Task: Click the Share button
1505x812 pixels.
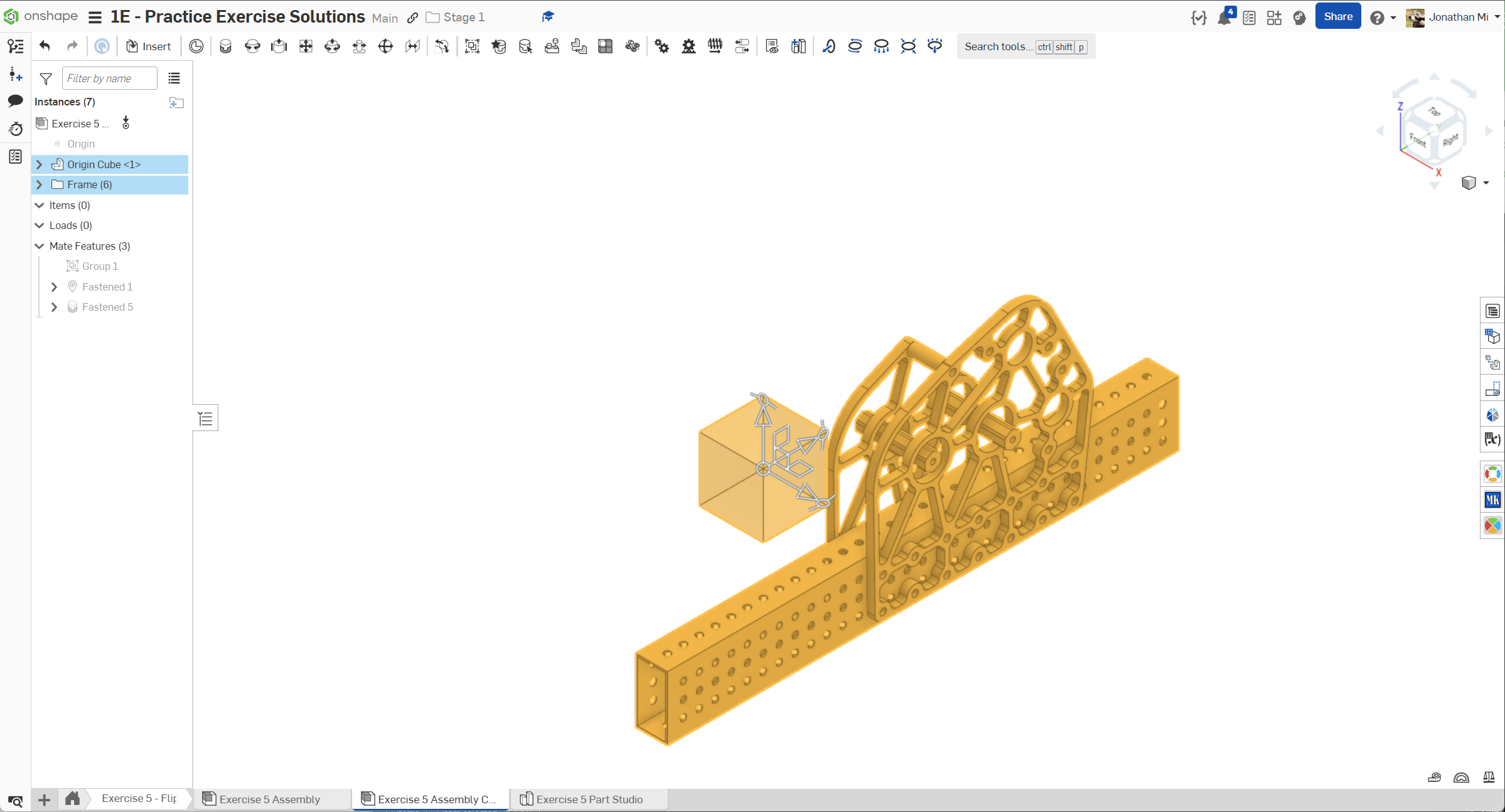Action: click(x=1337, y=17)
